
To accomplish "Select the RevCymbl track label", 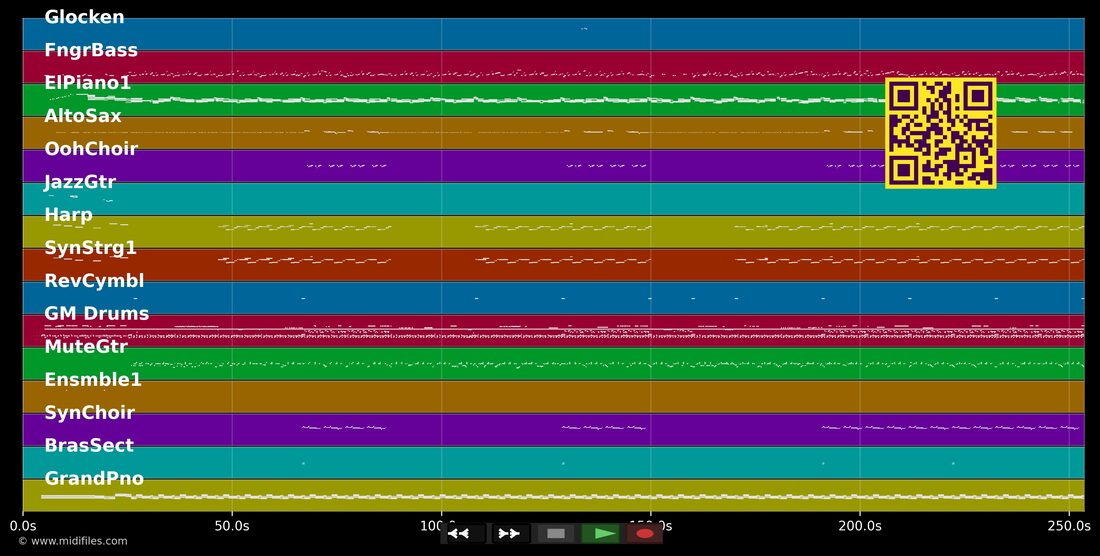I will (94, 280).
